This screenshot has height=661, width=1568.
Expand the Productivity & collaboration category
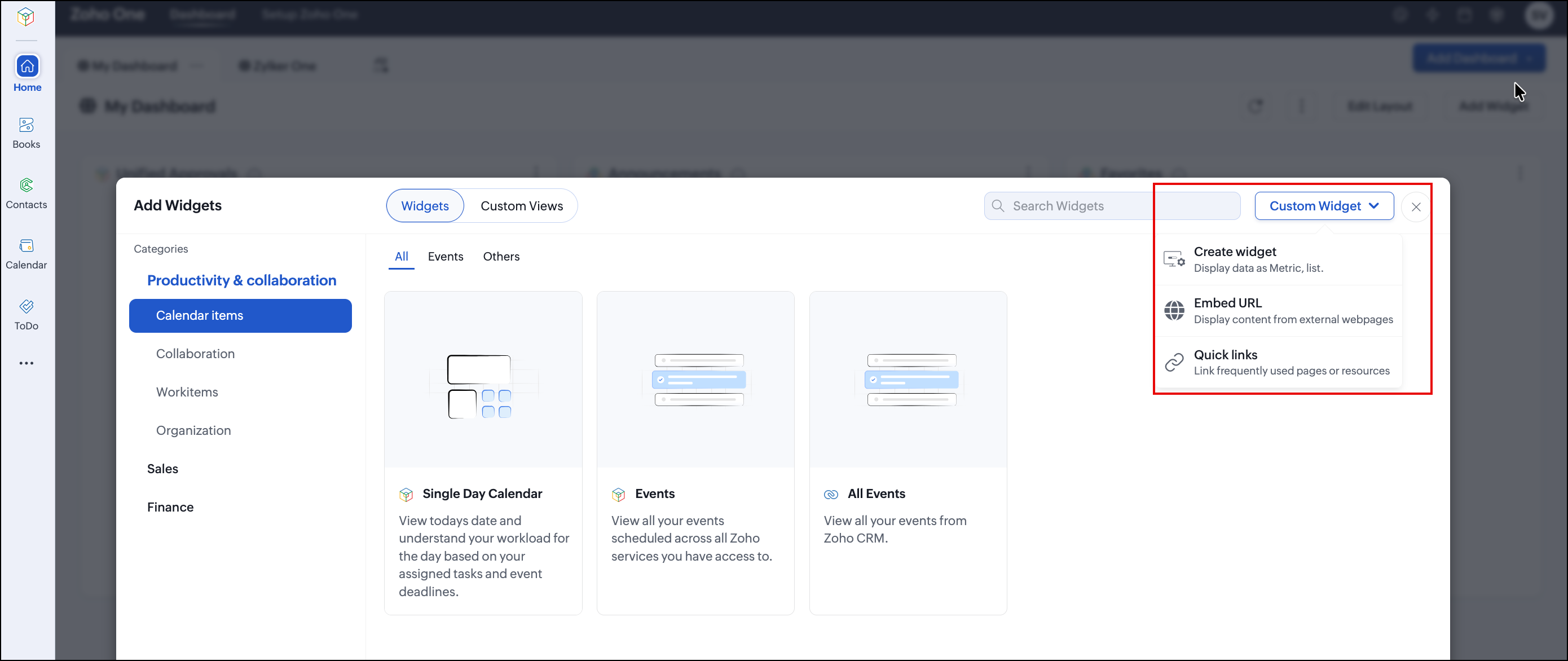(x=241, y=280)
